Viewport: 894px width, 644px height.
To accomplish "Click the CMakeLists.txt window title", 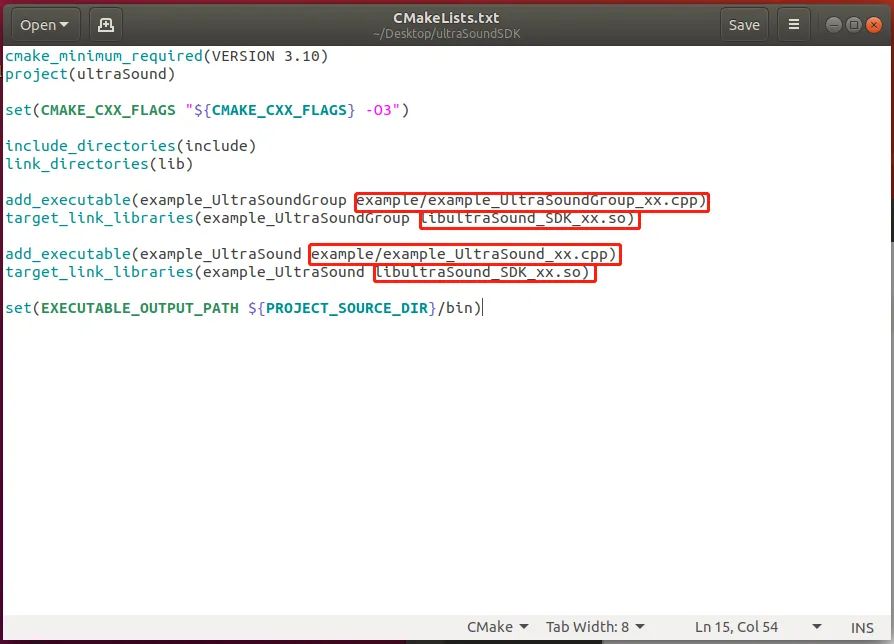I will pos(446,18).
